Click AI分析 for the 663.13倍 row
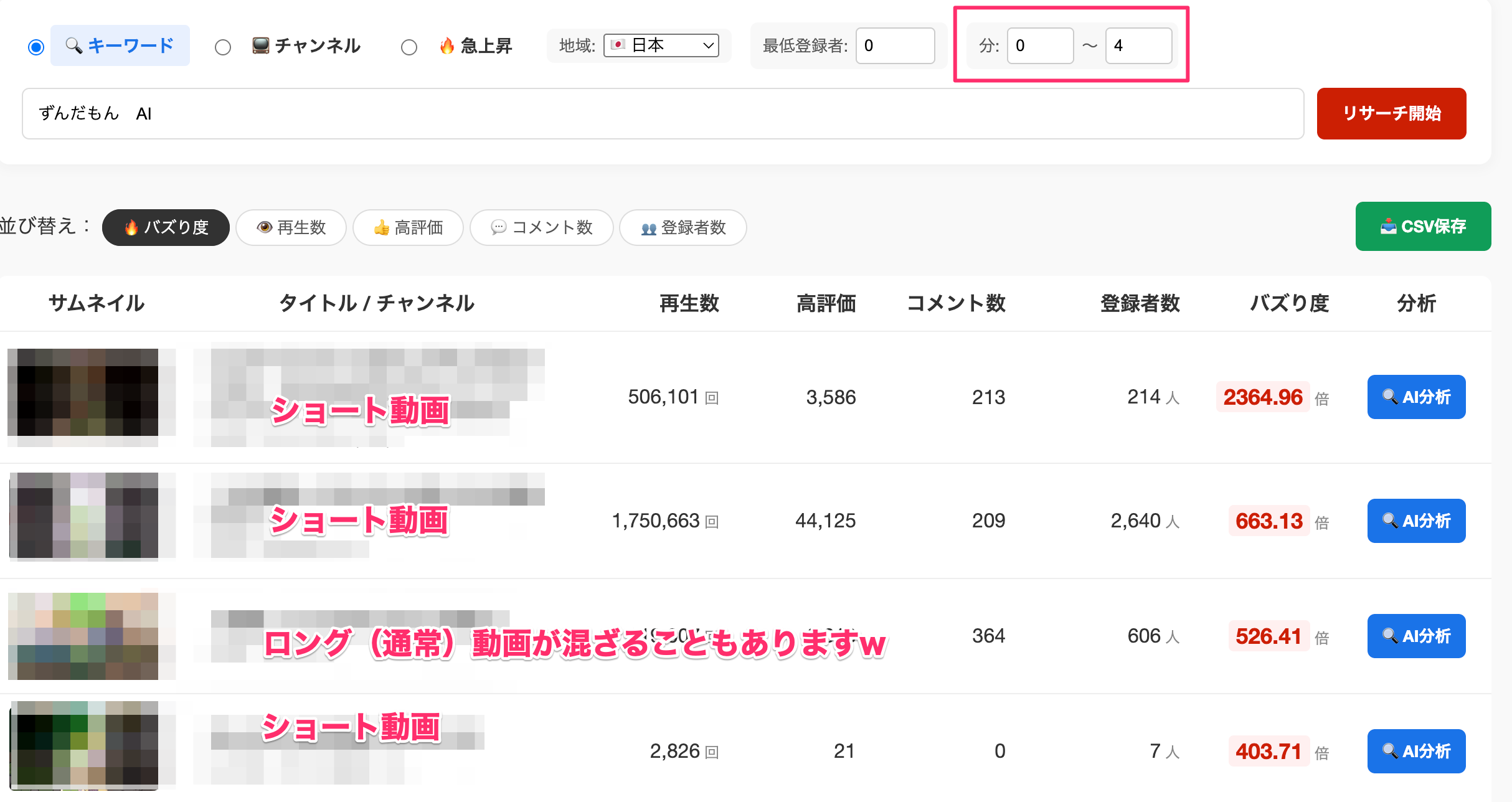The image size is (1512, 802). pos(1416,521)
